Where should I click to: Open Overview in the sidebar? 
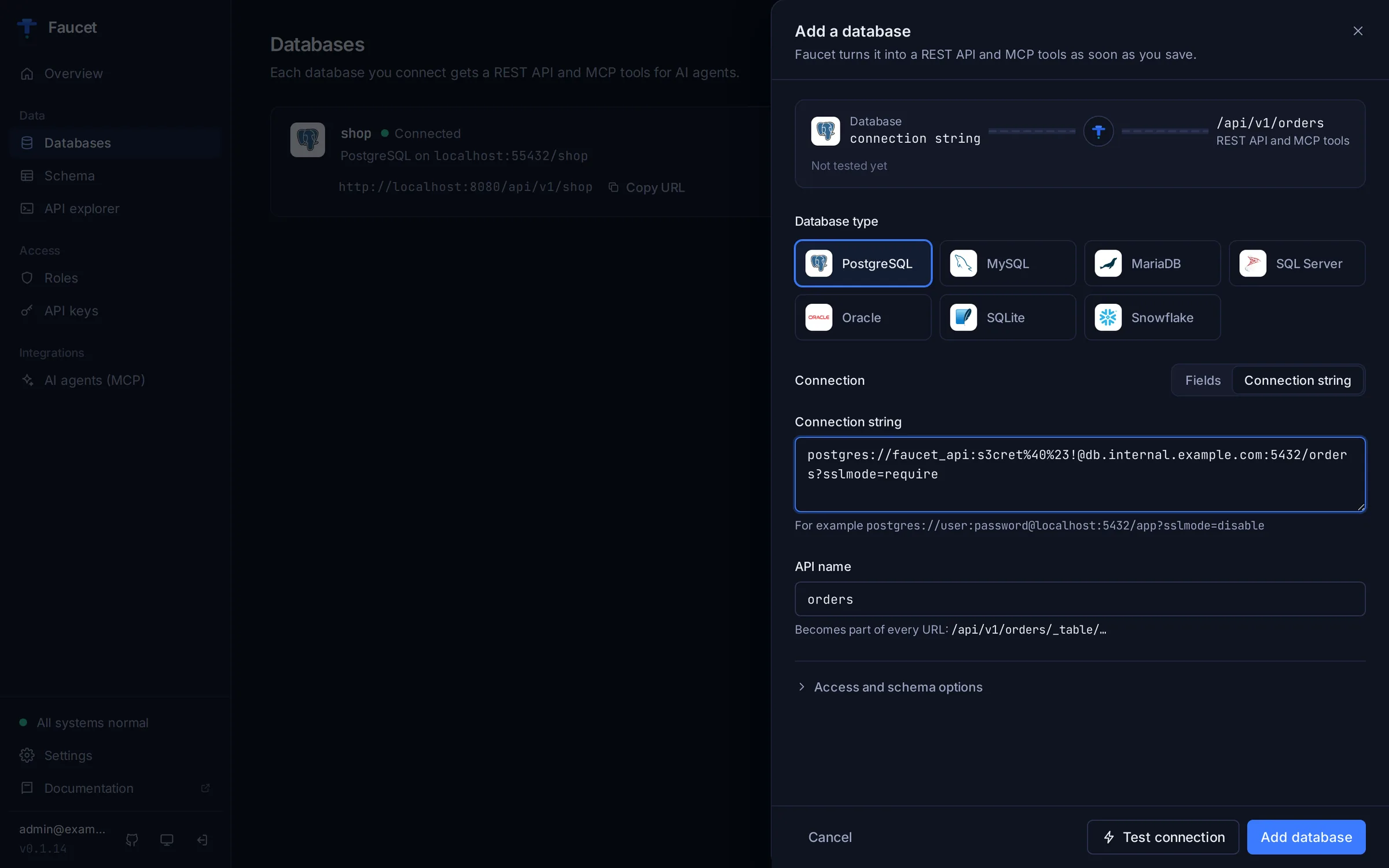click(x=115, y=73)
